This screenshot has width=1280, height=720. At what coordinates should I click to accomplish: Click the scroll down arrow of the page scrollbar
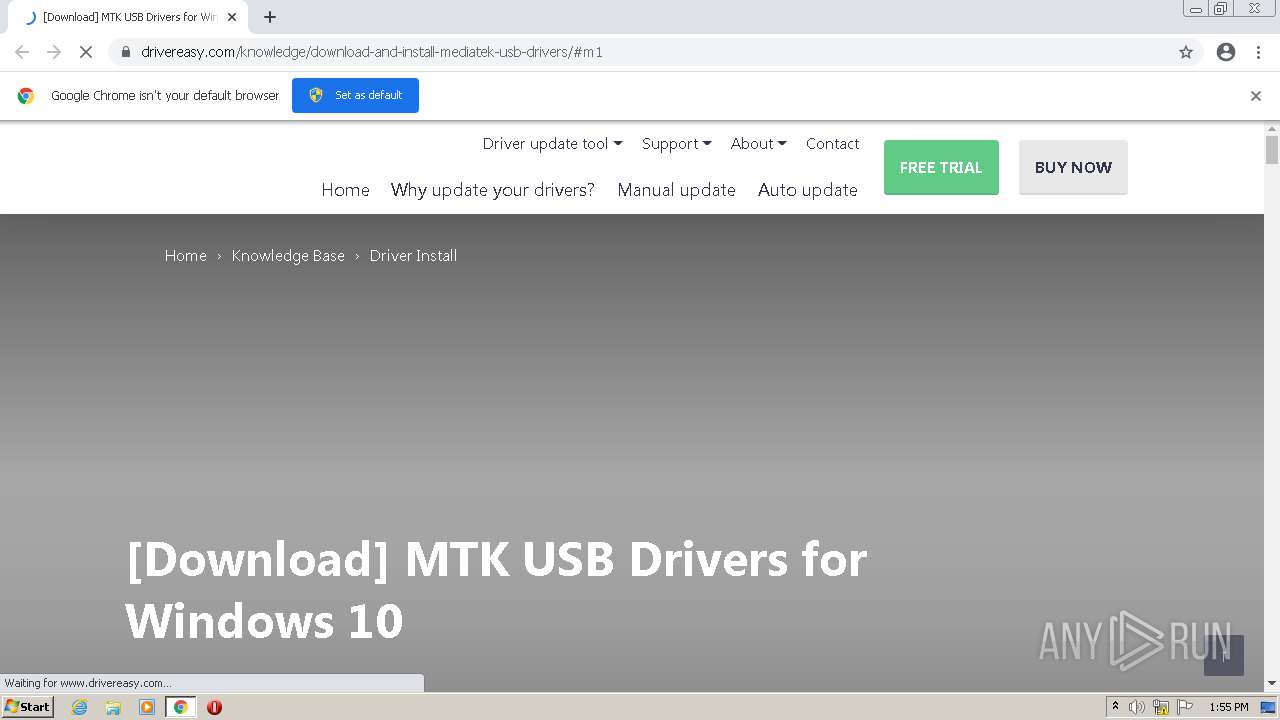pos(1272,684)
